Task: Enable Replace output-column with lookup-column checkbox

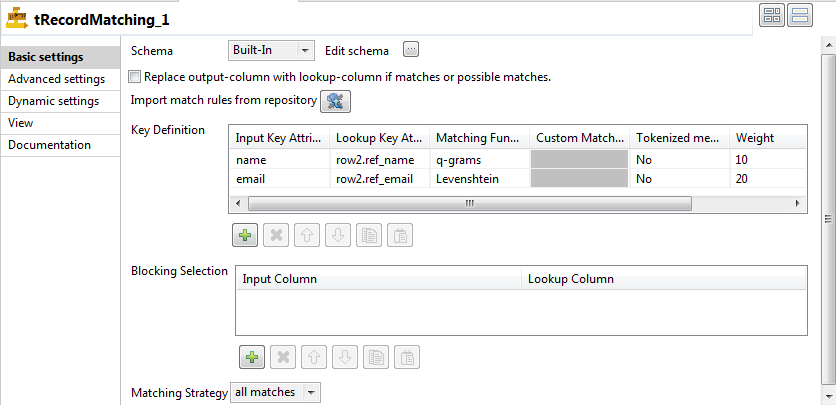Action: (136, 77)
